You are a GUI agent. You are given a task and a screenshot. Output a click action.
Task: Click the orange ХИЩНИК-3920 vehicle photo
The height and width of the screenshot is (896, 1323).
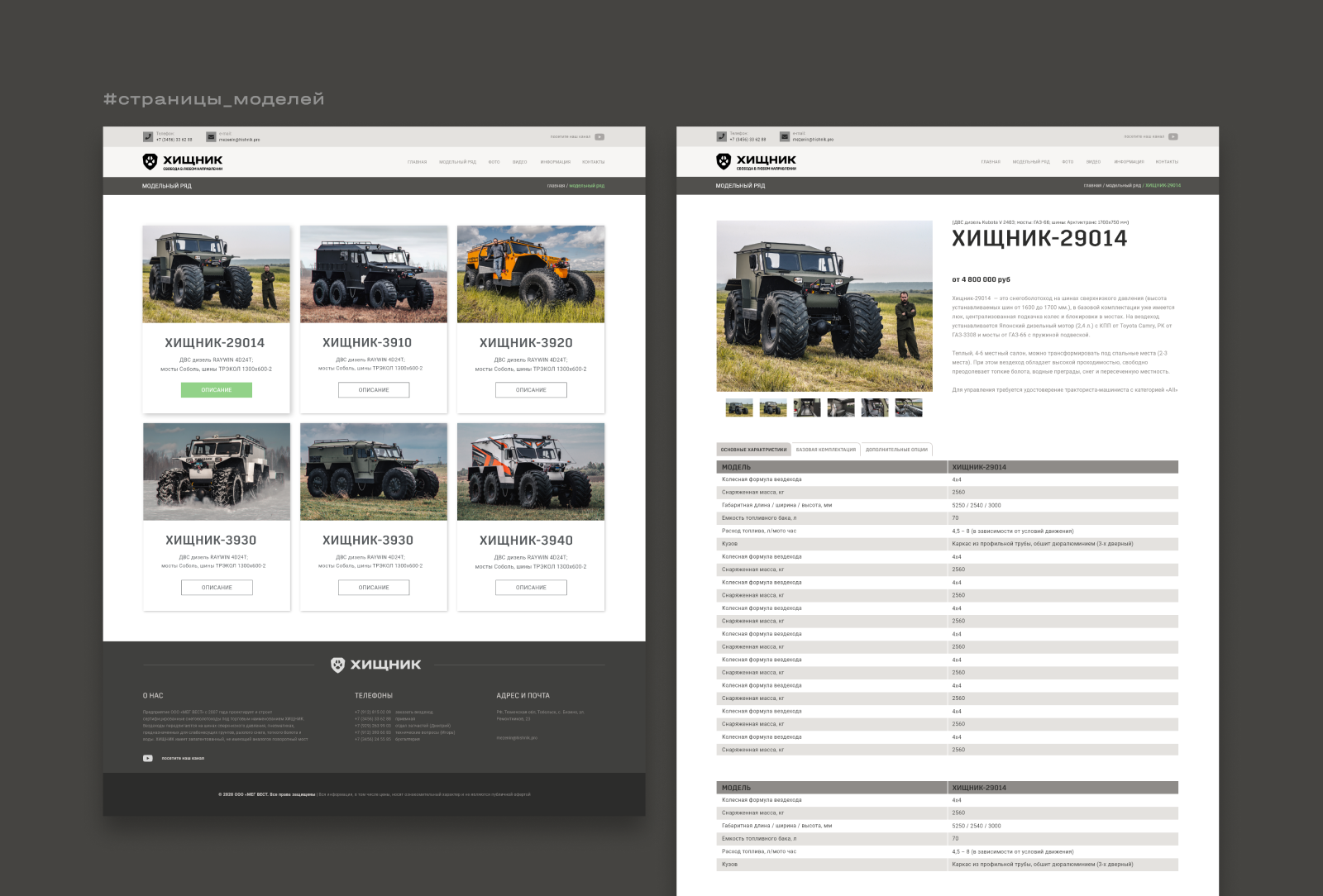(x=531, y=274)
